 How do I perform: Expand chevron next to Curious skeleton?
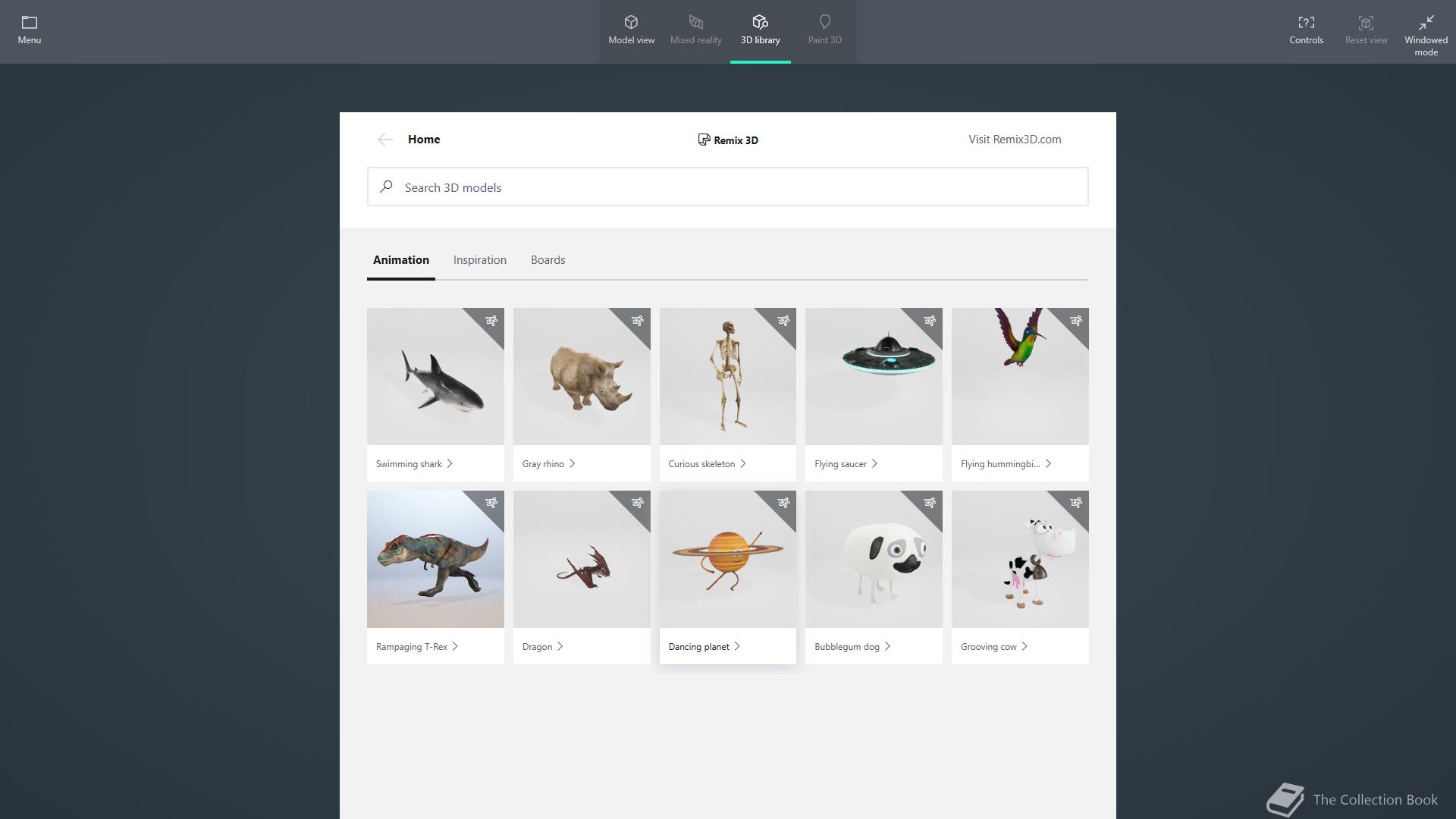(743, 463)
